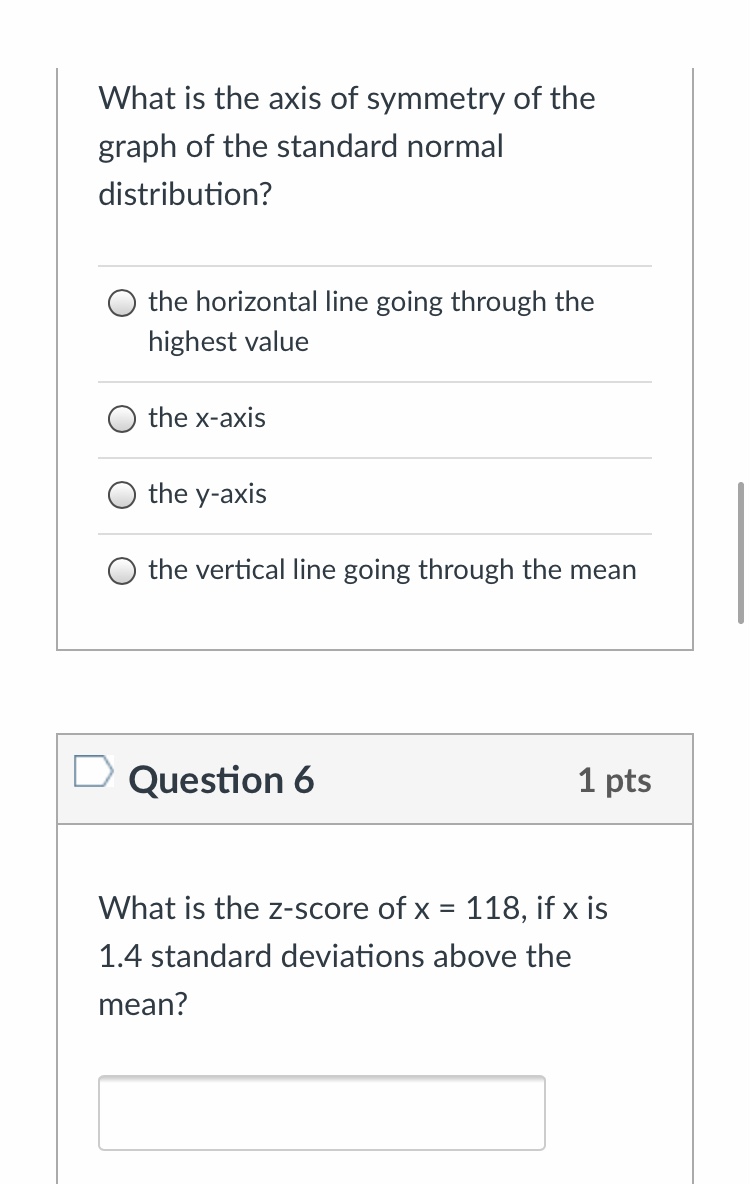Pick the y-axis radio button
Image resolution: width=750 pixels, height=1184 pixels.
[122, 495]
